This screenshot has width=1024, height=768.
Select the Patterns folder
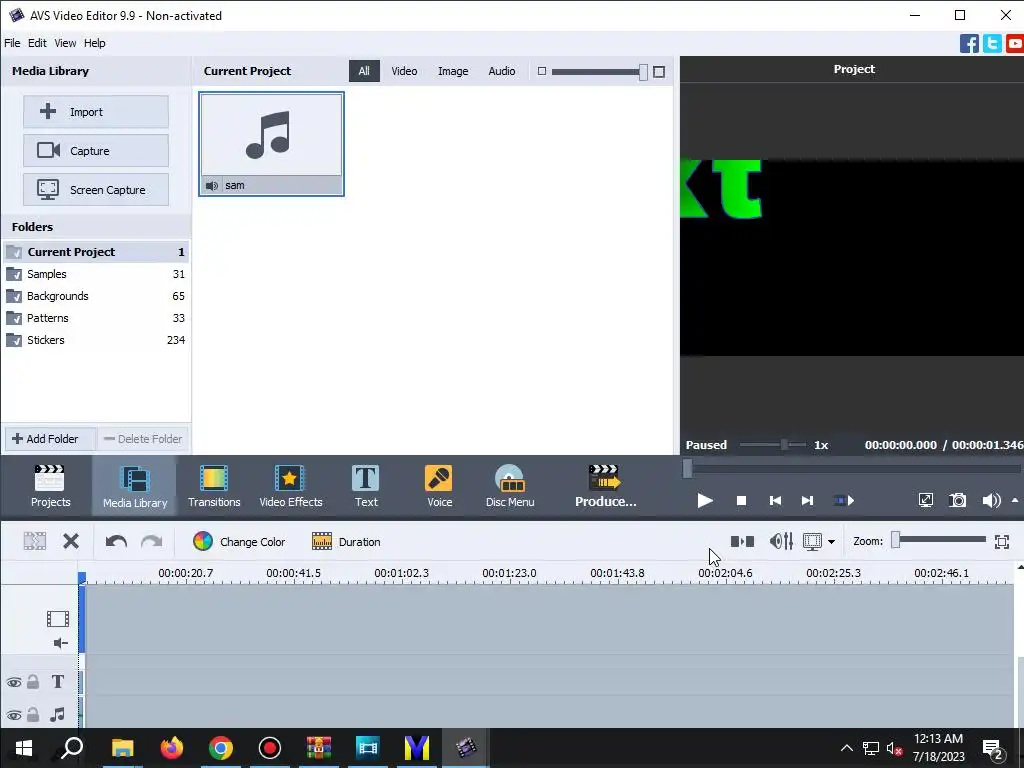click(95, 318)
